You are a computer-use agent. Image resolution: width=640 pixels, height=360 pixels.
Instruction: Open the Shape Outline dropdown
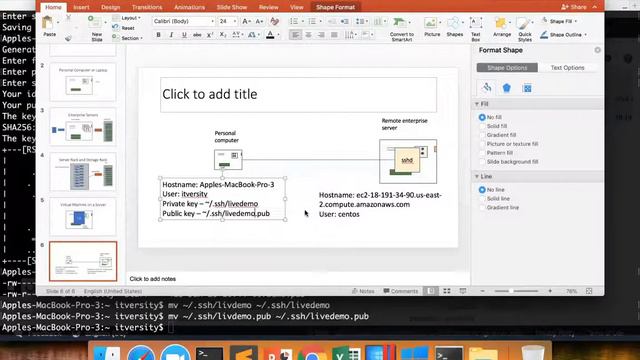point(564,35)
